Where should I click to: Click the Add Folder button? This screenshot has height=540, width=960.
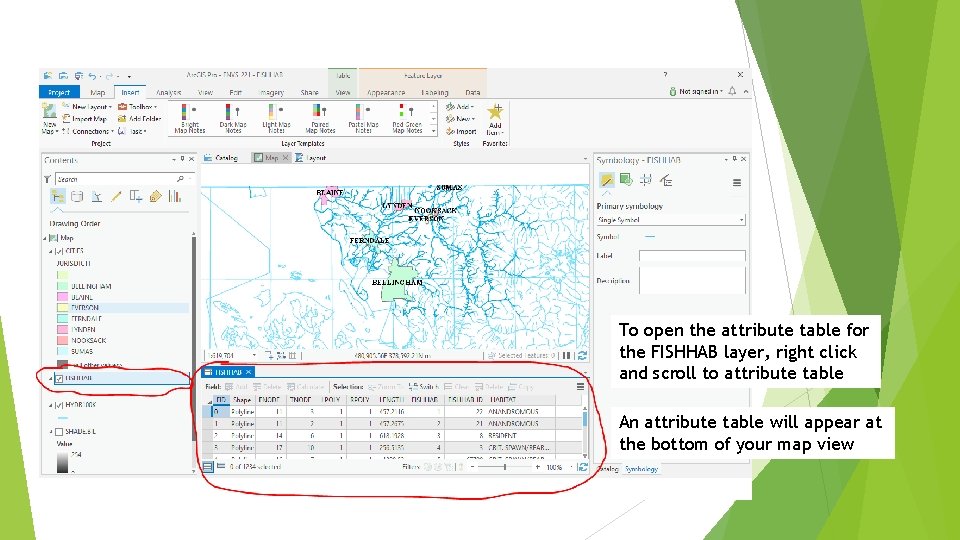(x=140, y=119)
